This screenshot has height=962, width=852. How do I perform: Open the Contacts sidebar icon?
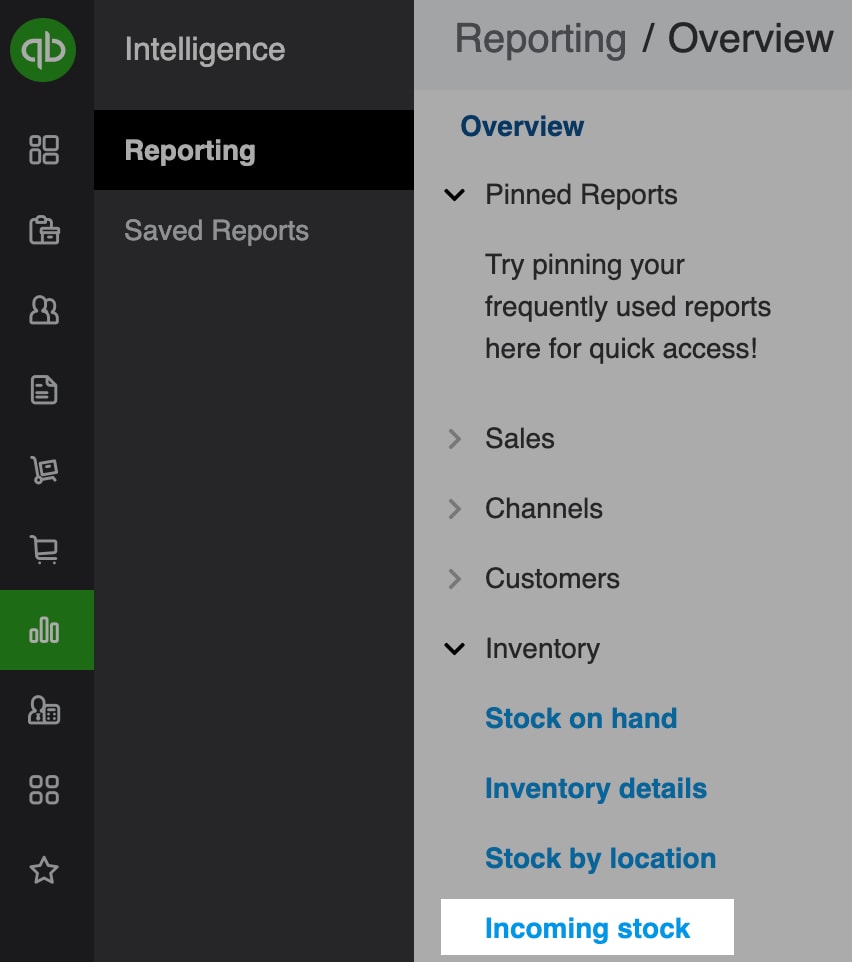pyautogui.click(x=44, y=310)
